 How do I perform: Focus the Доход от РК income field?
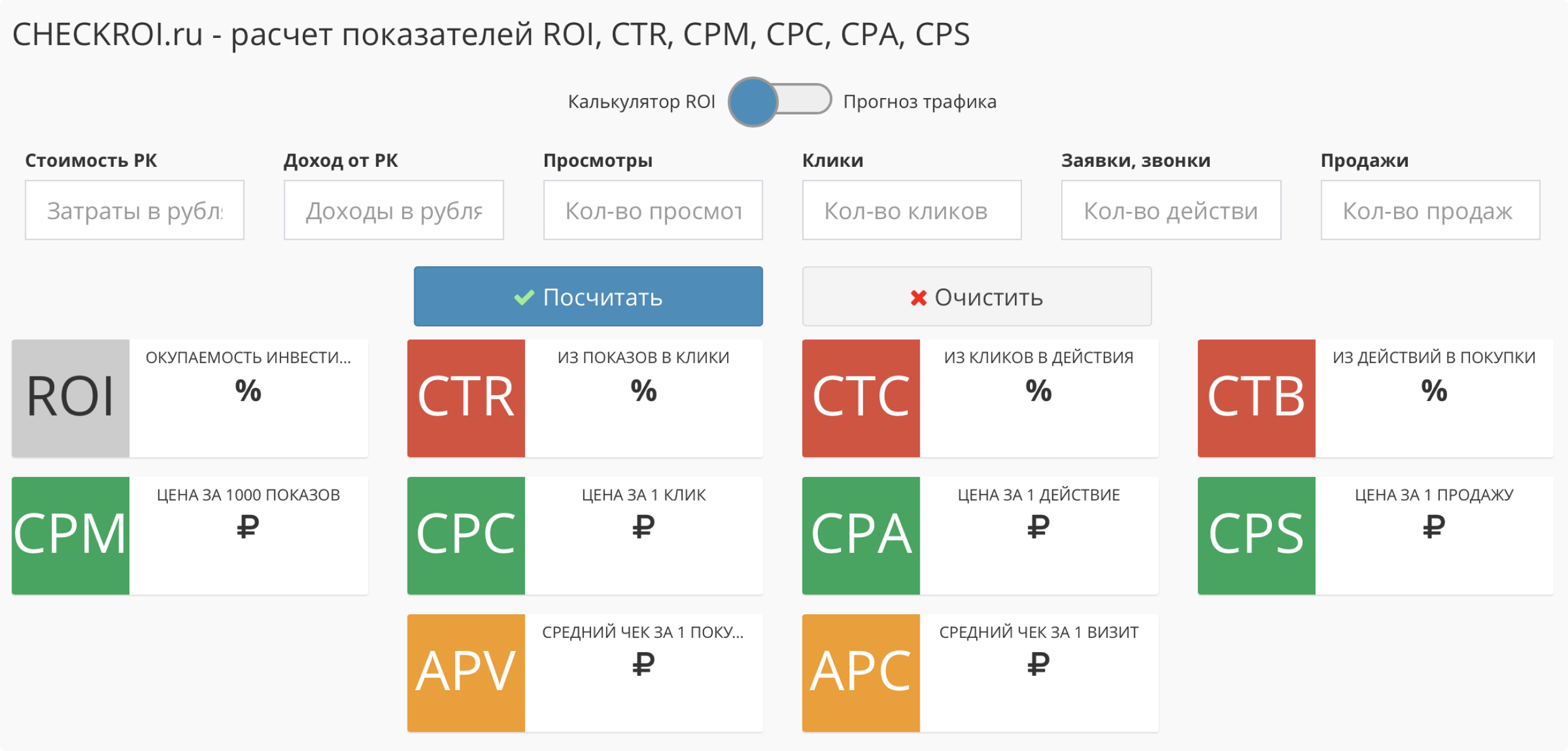[393, 210]
